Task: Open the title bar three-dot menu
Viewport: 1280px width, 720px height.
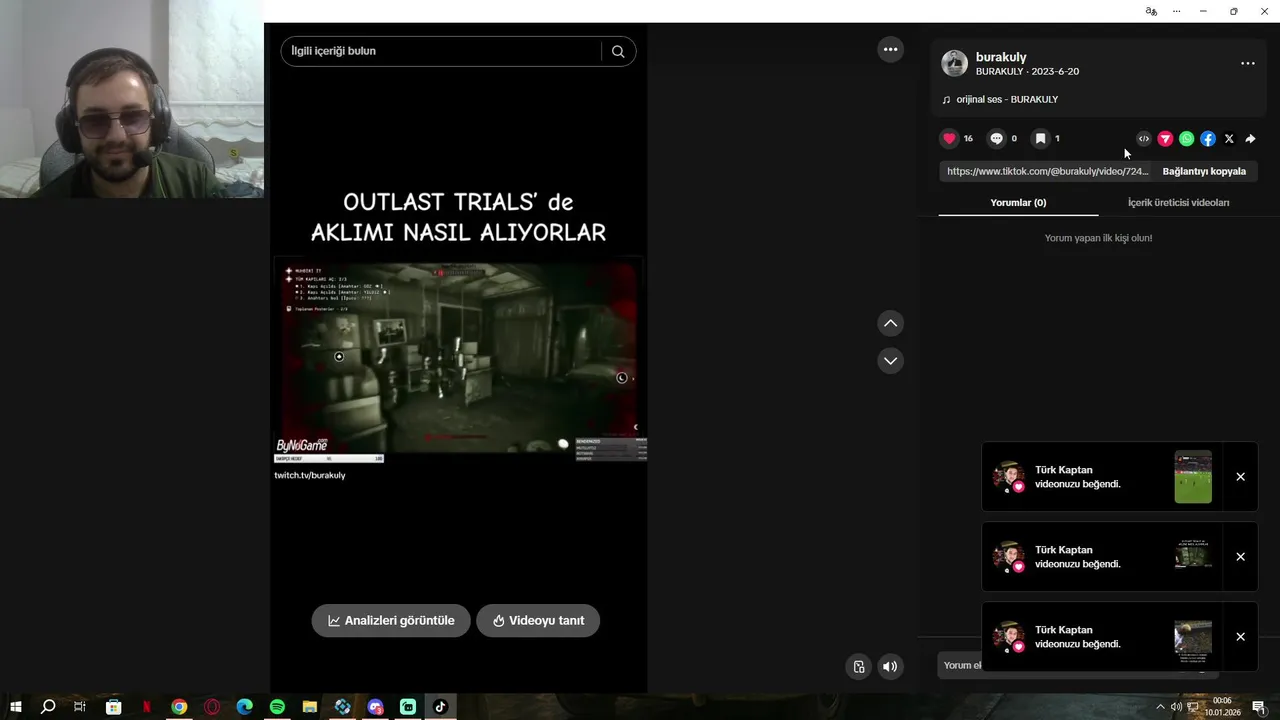Action: [1176, 11]
